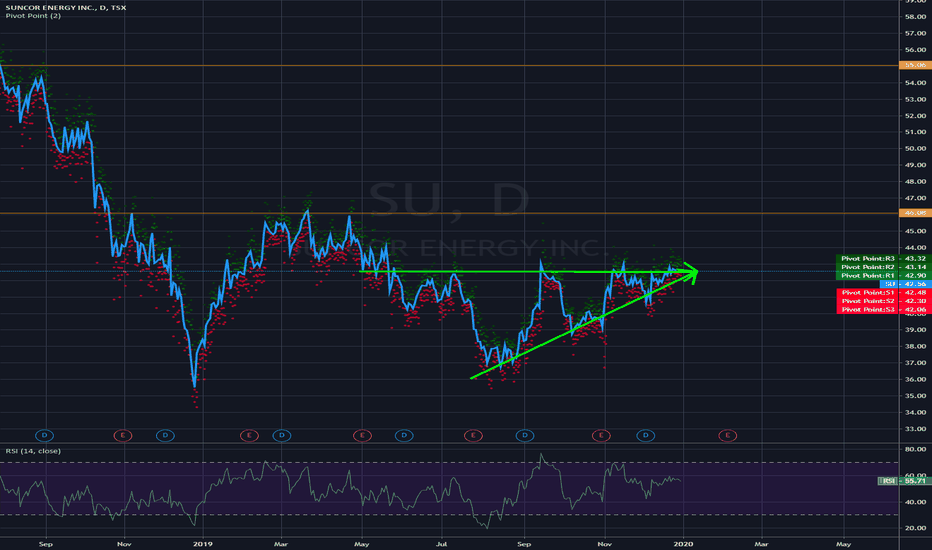Click the Pivot Point:R3 43.32 label
932x550 pixels.
pos(884,259)
